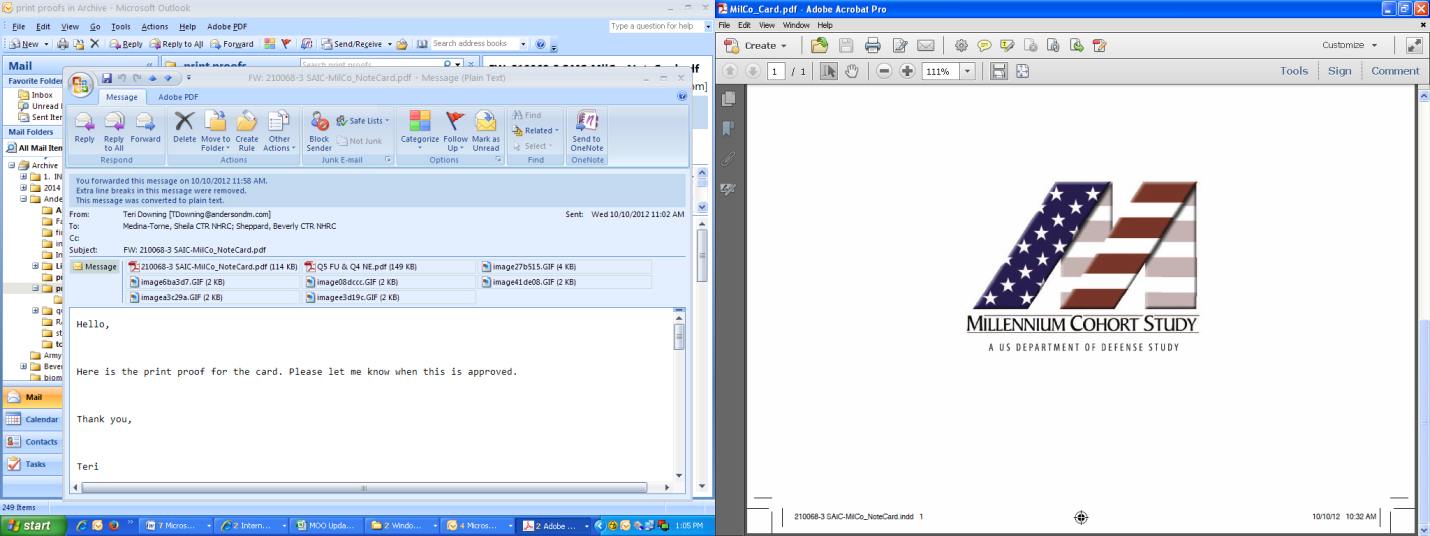Open Acrobat signatures panel icon
1430x536 pixels.
728,188
